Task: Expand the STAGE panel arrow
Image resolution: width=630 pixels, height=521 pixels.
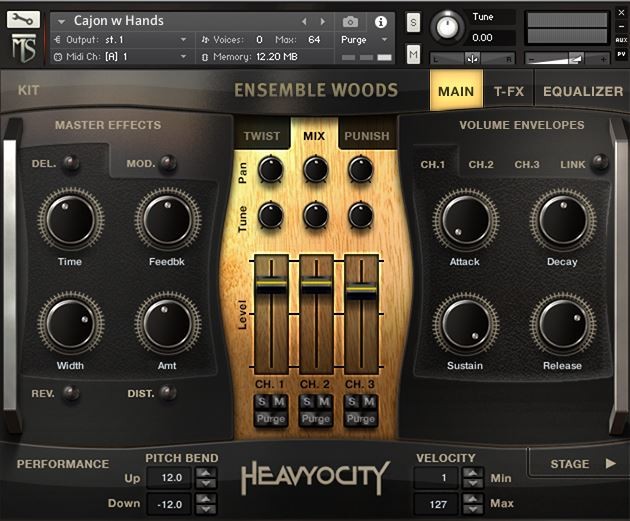Action: [610, 464]
